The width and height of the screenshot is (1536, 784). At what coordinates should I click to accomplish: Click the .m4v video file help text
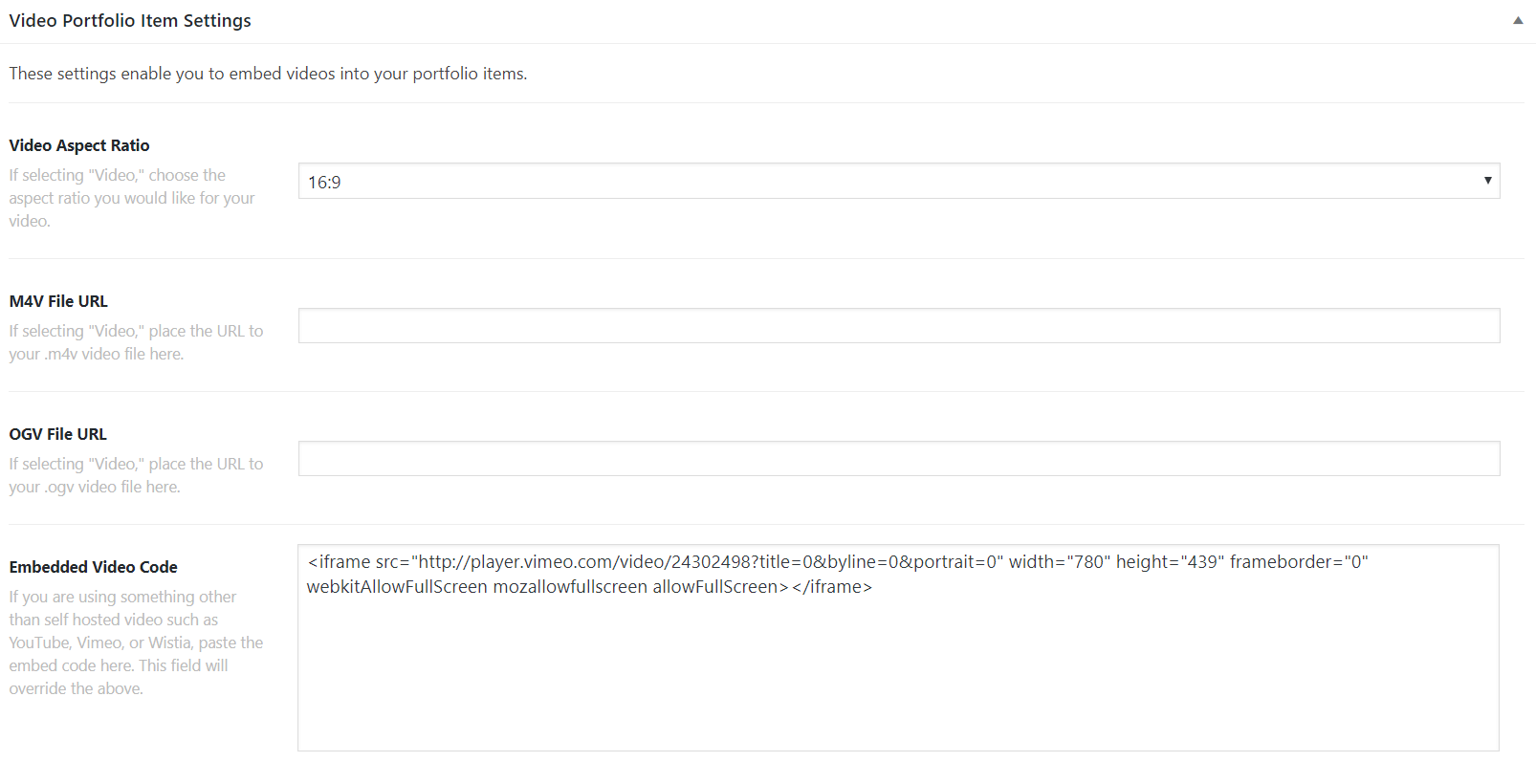(x=136, y=342)
